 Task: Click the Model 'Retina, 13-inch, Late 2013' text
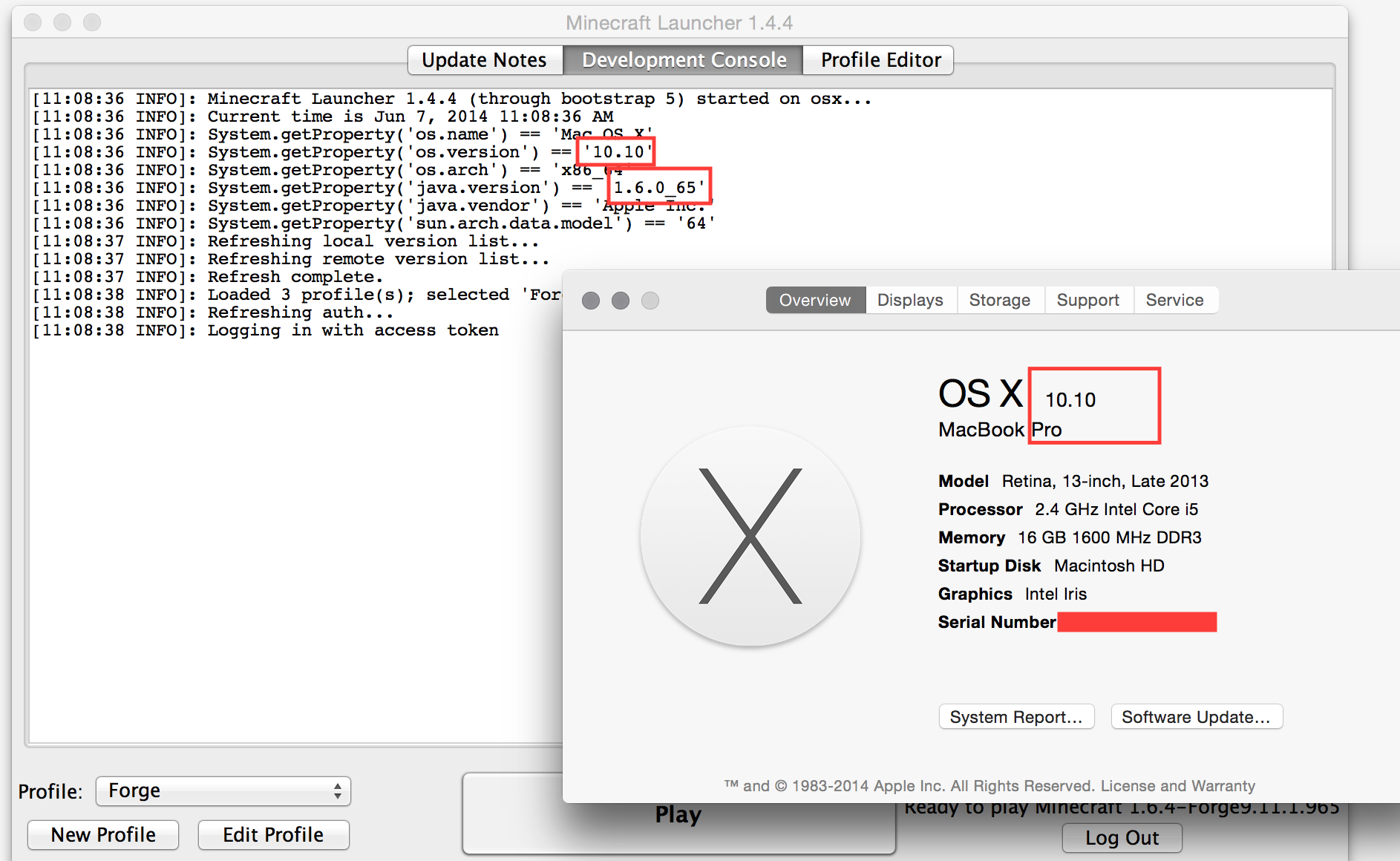(x=1073, y=481)
